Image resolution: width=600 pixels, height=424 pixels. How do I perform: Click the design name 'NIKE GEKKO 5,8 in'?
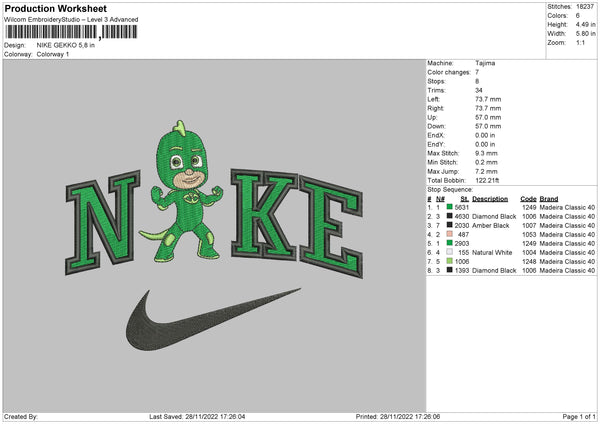(65, 45)
